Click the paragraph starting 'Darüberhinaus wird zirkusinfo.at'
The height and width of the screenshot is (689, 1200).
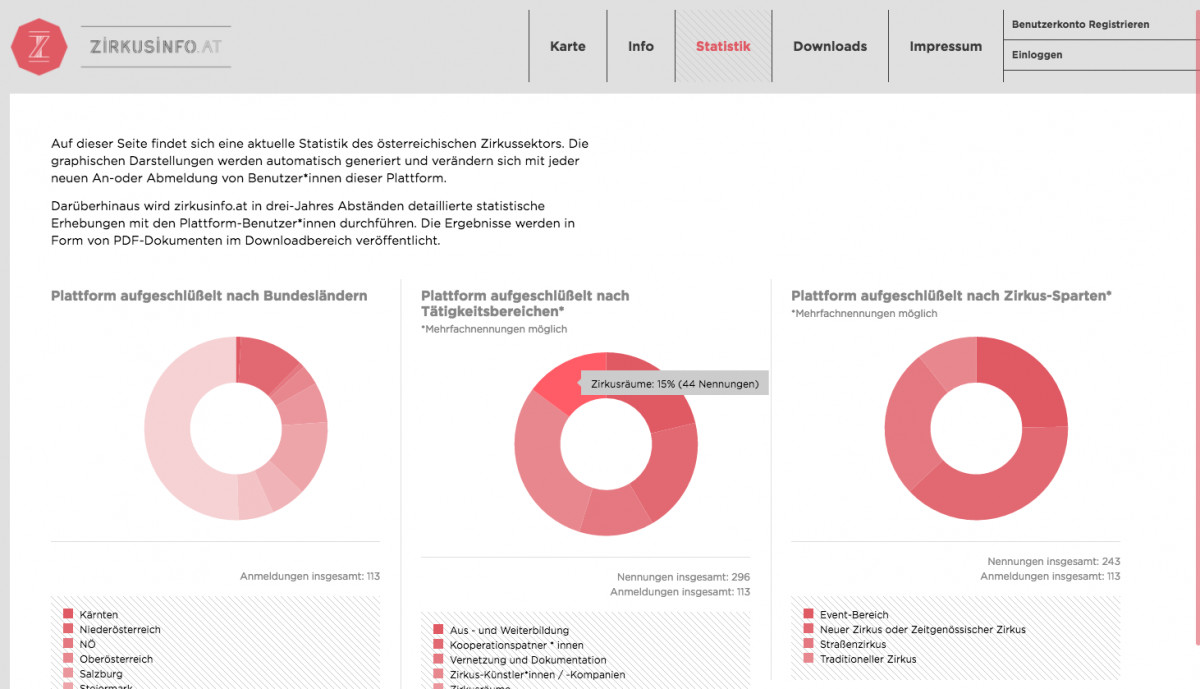click(313, 223)
